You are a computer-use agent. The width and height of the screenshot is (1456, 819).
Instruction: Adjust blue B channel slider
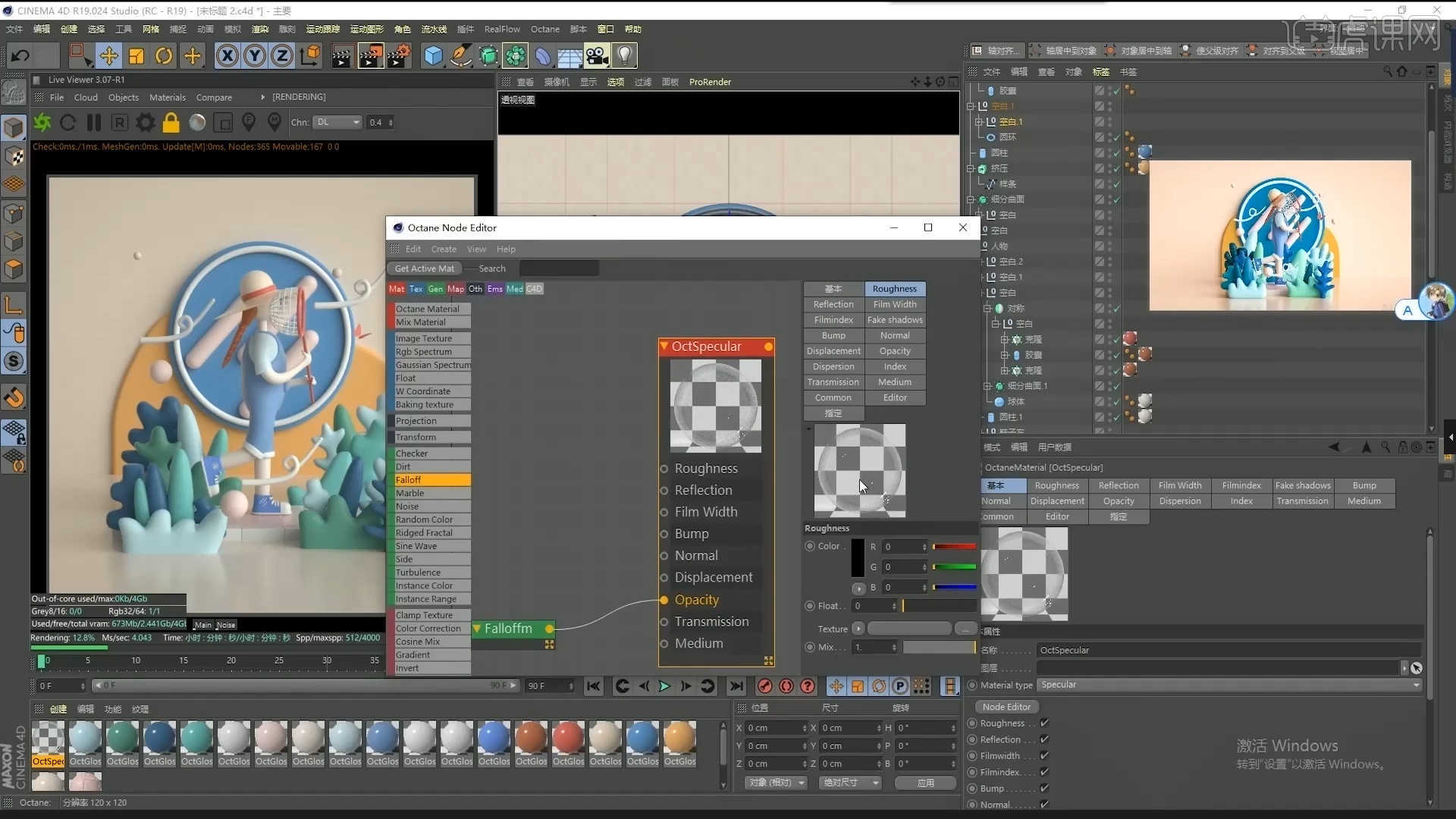click(x=954, y=587)
